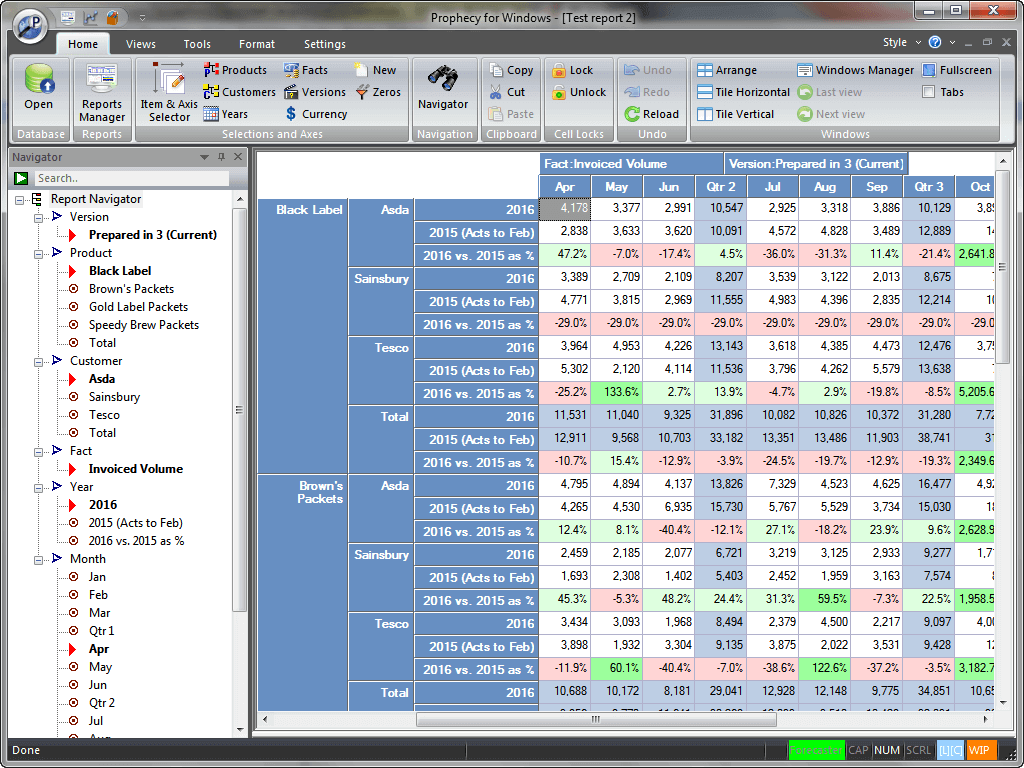Viewport: 1024px width, 768px height.
Task: Collapse the Month tree node
Action: pos(39,560)
